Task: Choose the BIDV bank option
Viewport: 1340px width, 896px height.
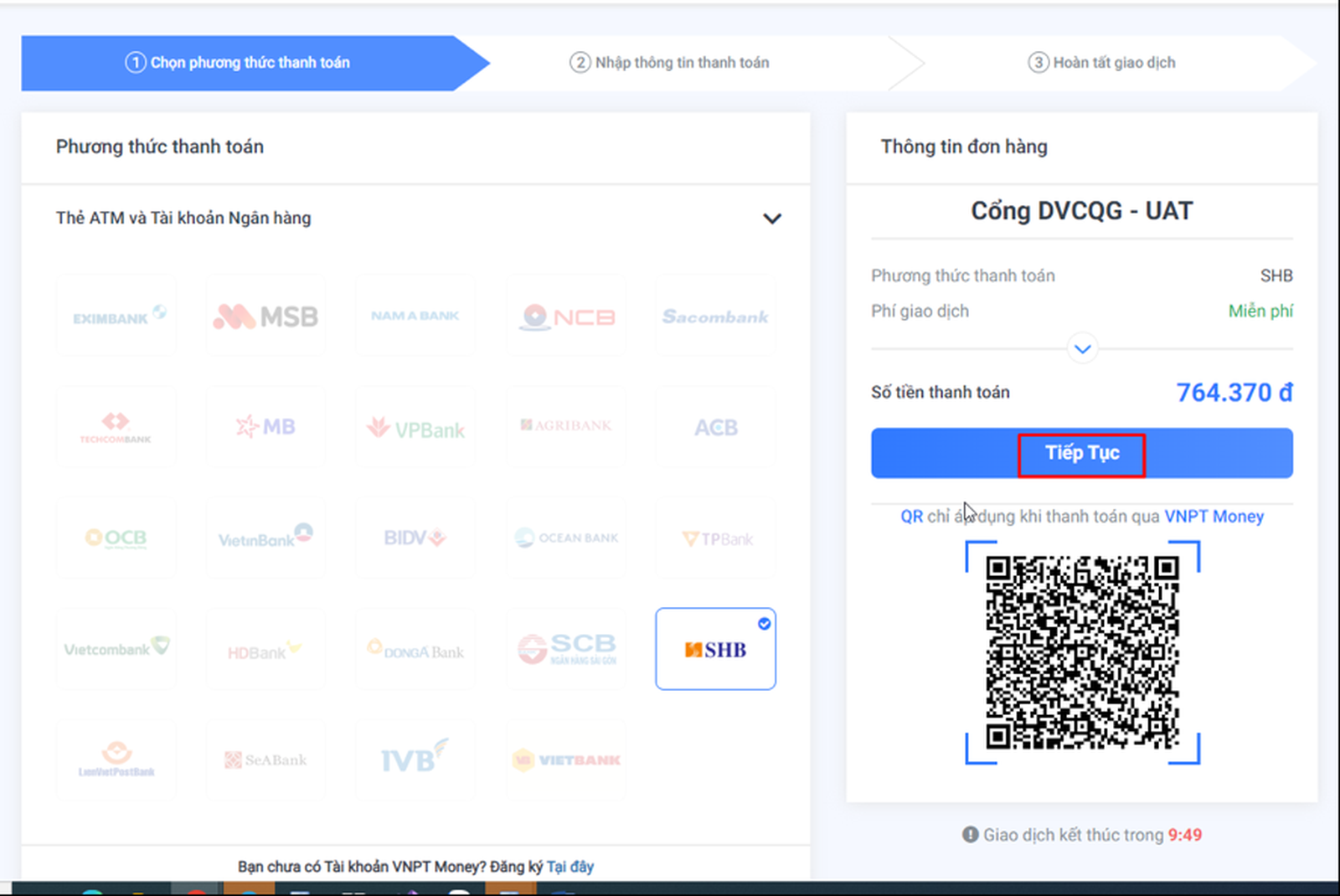Action: pos(415,538)
